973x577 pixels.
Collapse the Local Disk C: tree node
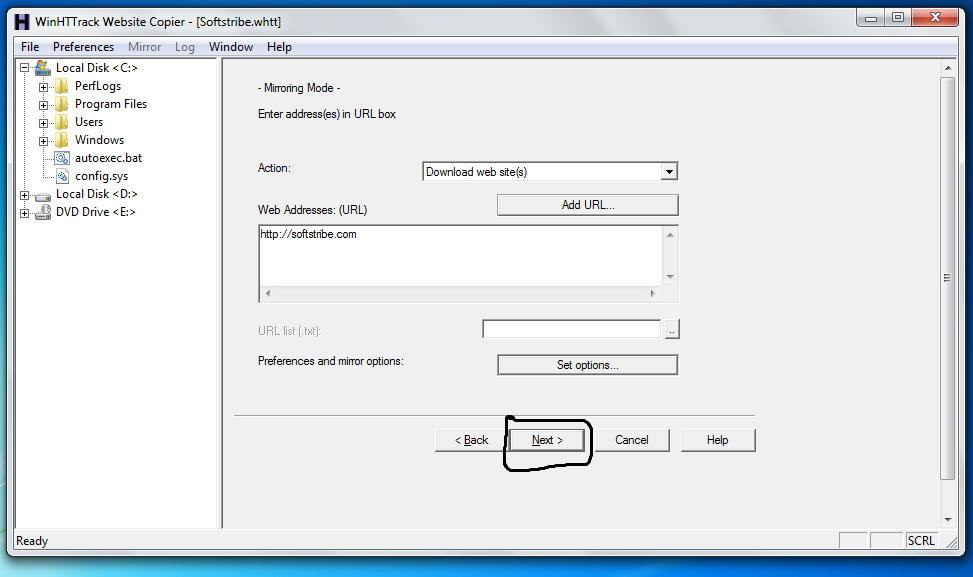coord(23,67)
